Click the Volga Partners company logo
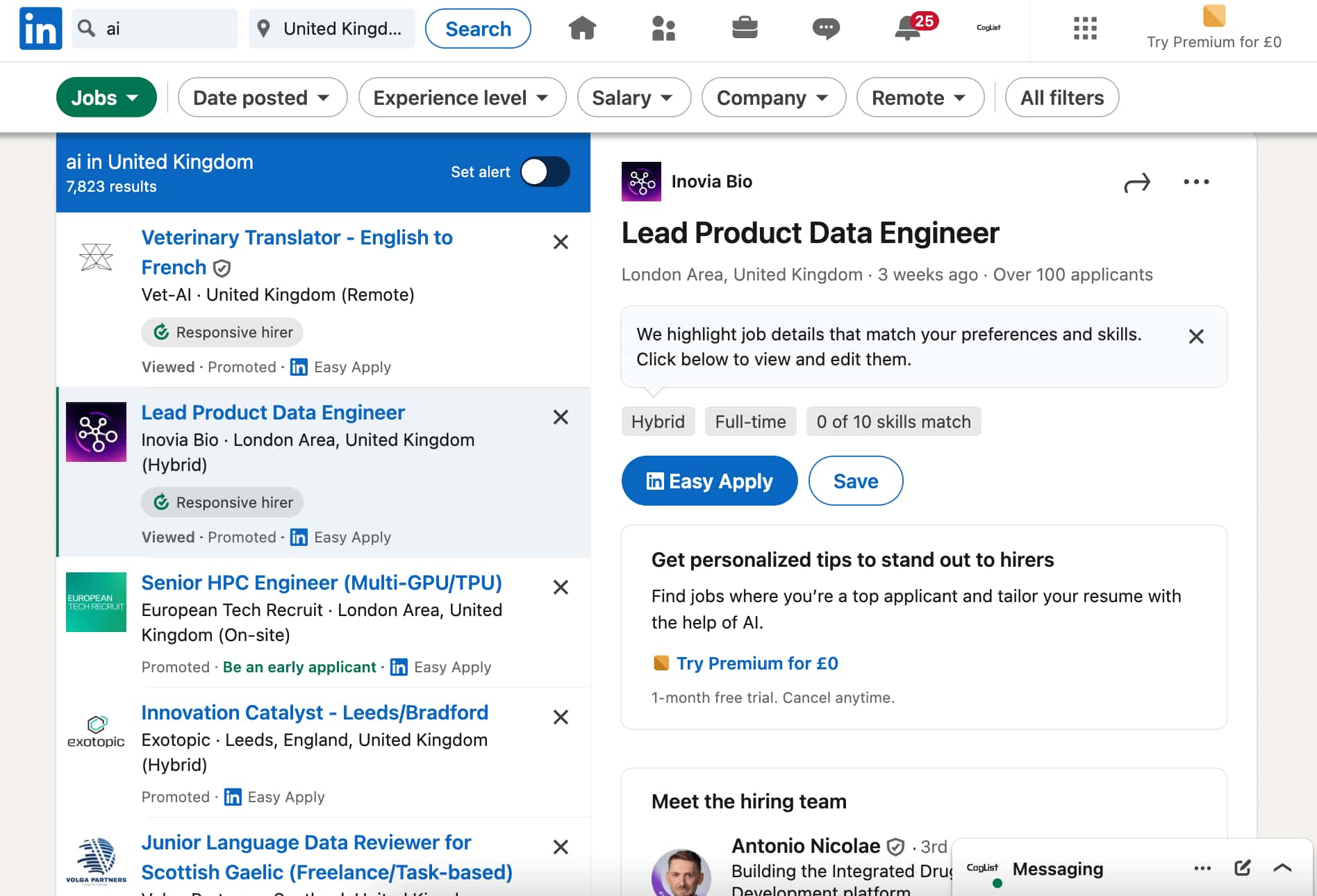 [x=96, y=861]
